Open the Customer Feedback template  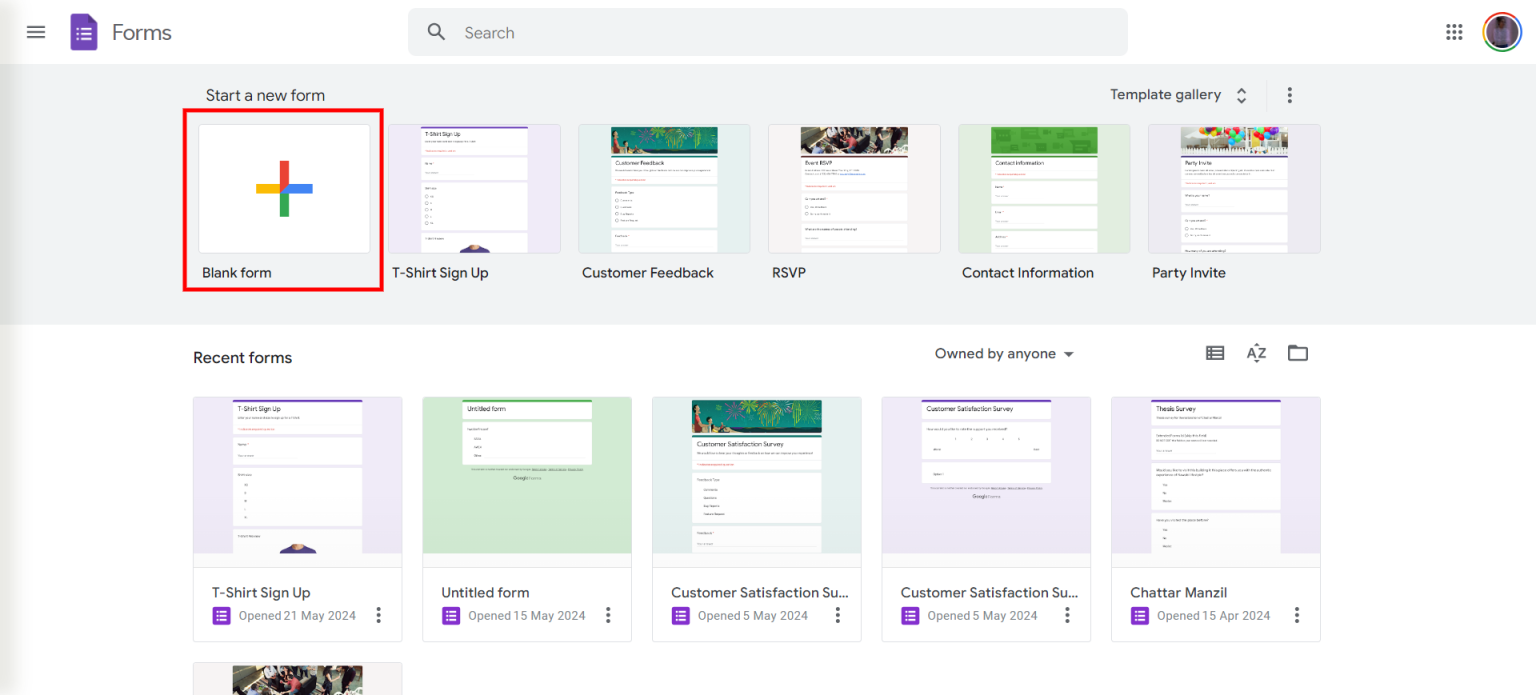[664, 189]
